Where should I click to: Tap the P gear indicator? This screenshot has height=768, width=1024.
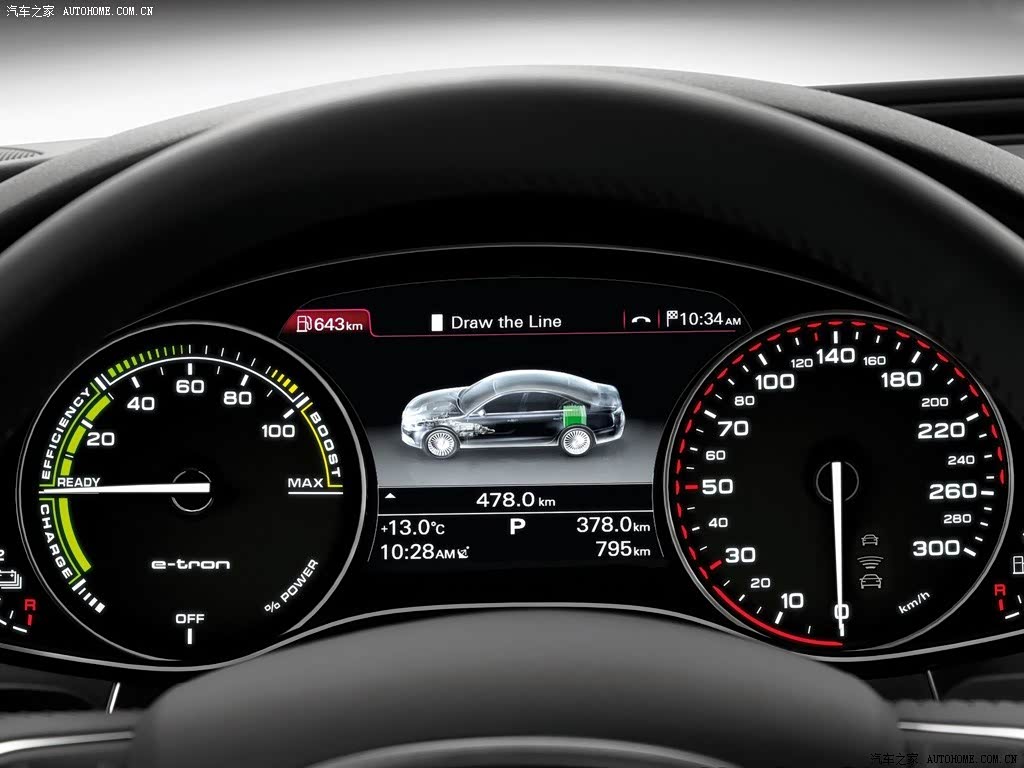(517, 526)
